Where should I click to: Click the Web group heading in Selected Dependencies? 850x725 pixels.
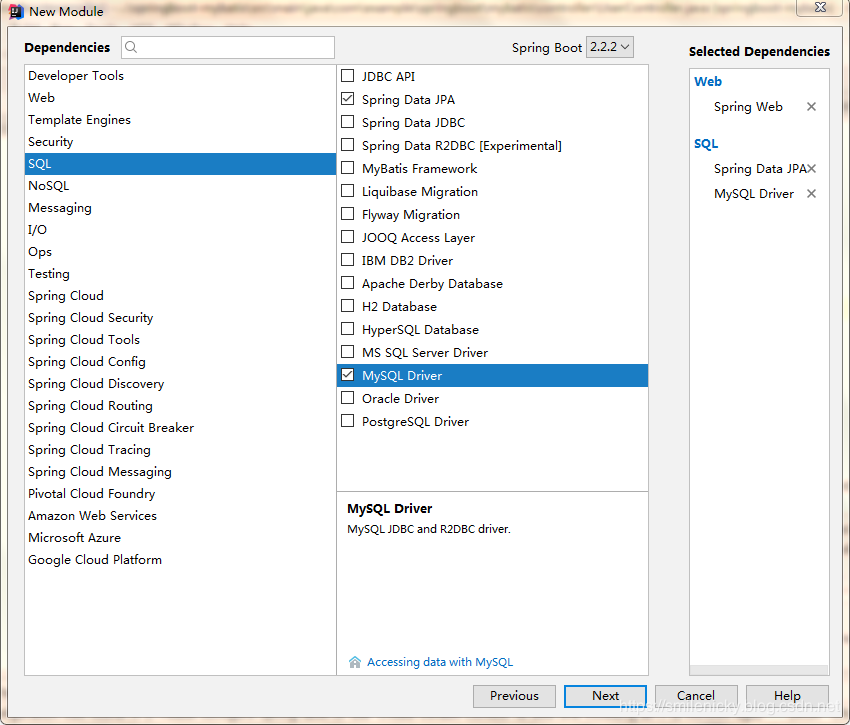pos(708,81)
